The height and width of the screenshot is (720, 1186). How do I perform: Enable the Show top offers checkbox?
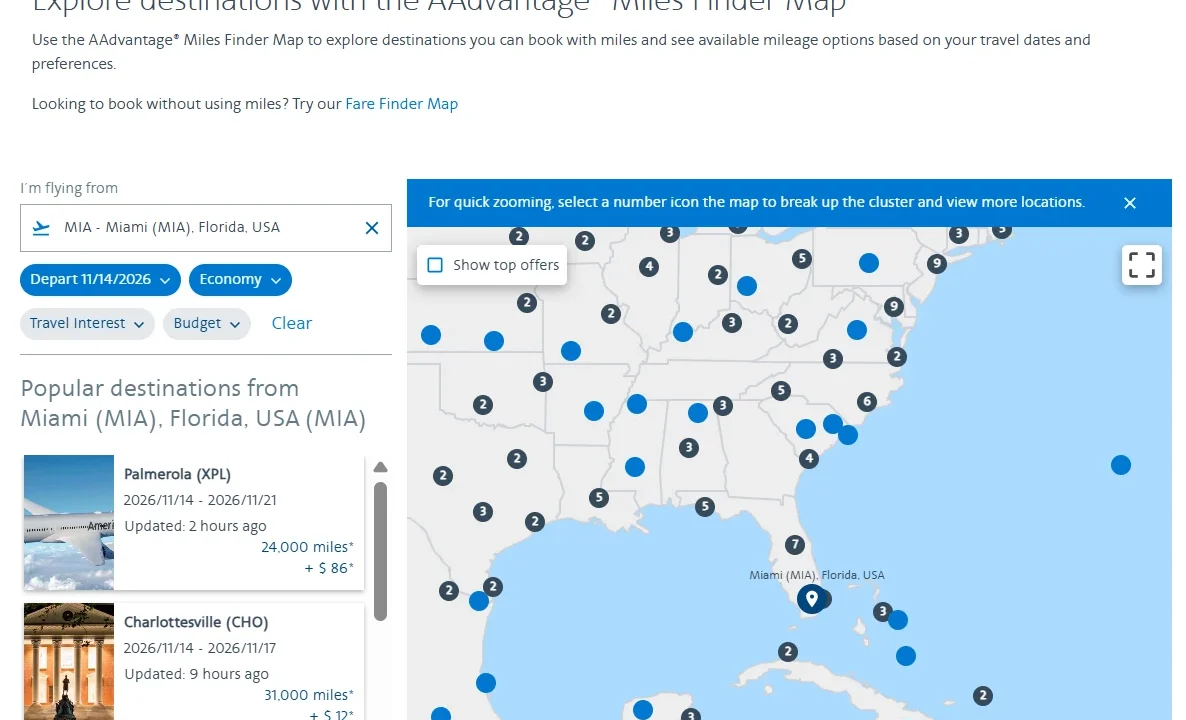pyautogui.click(x=435, y=265)
